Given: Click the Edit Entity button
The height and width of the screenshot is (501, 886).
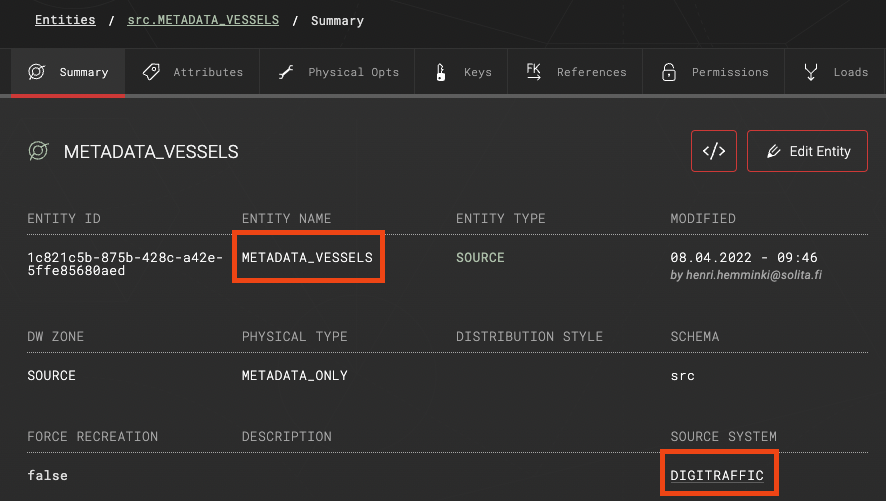Looking at the screenshot, I should click(807, 151).
